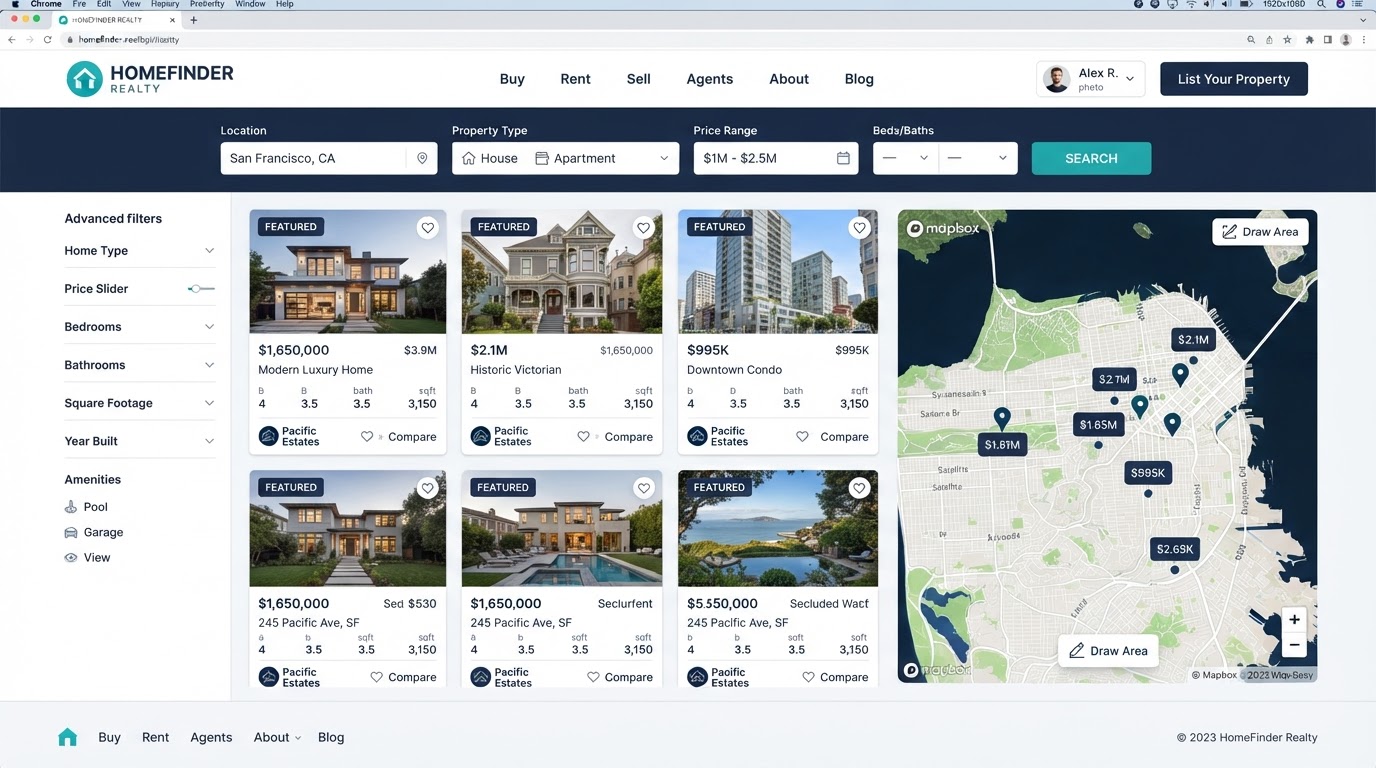This screenshot has height=768, width=1376.
Task: Click the browser address bar
Action: (650, 40)
